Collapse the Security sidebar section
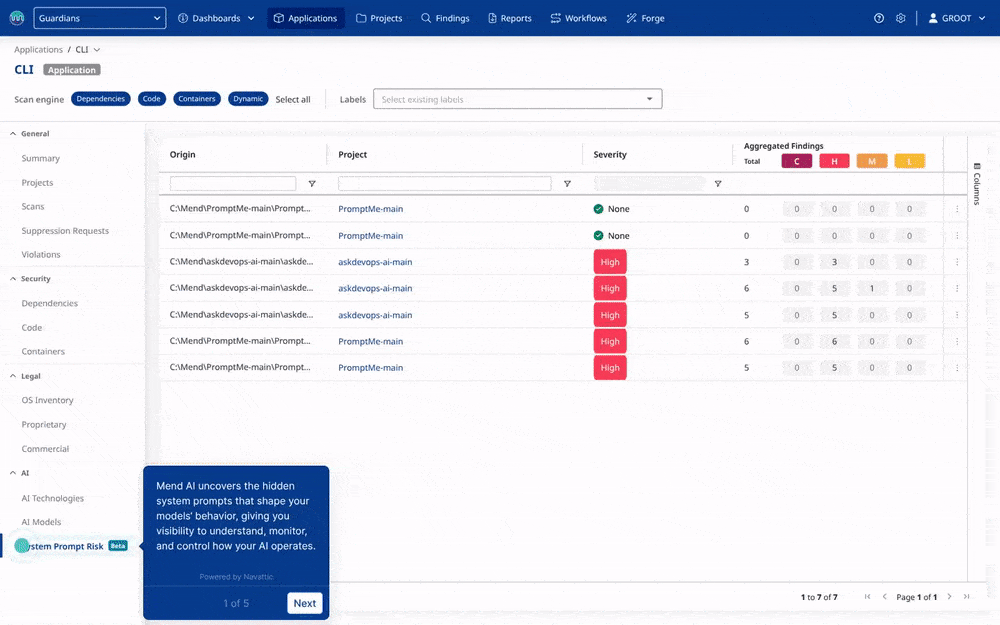Screen dimensions: 1000x625 [x=13, y=279]
